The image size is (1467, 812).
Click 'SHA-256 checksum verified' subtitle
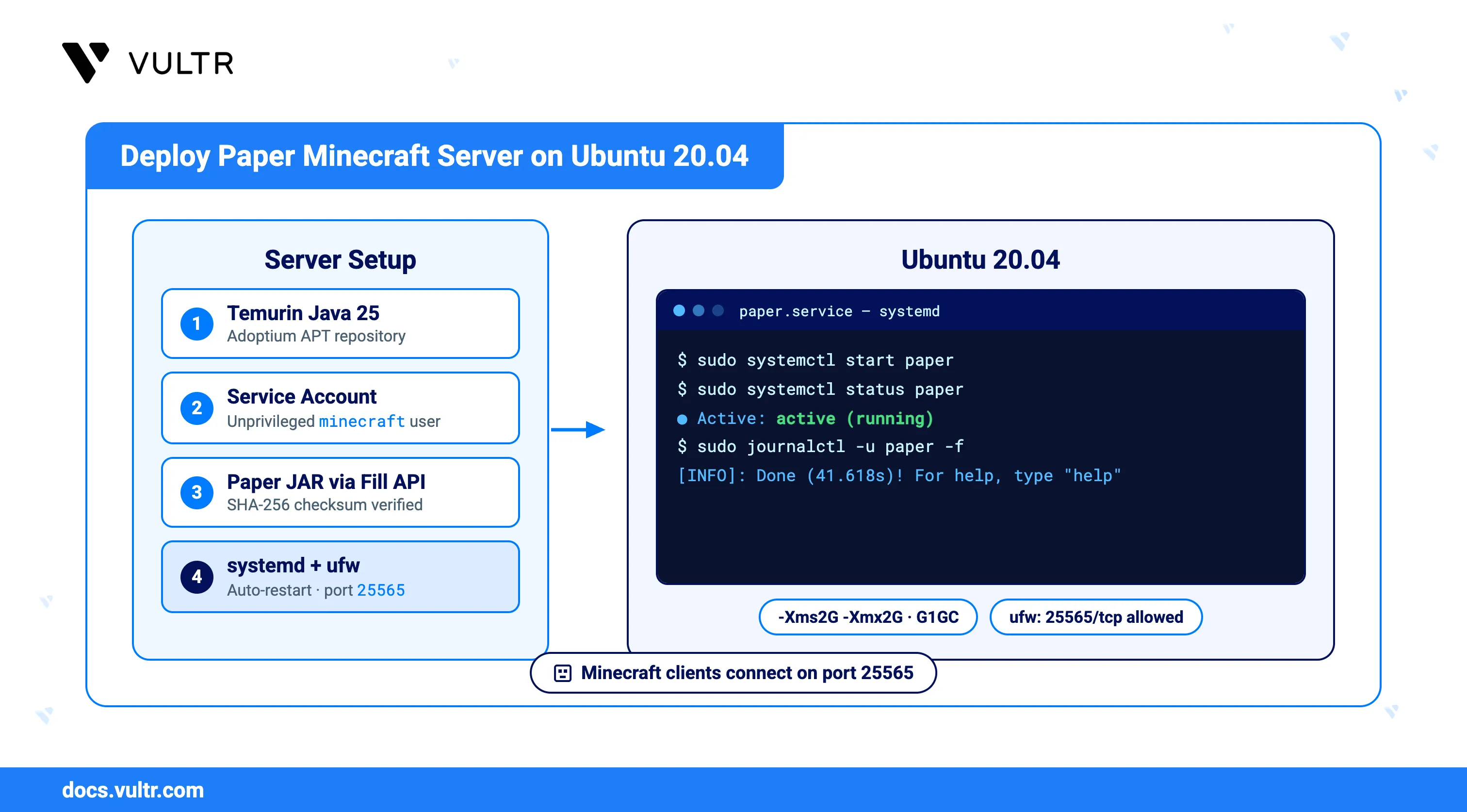coord(325,504)
